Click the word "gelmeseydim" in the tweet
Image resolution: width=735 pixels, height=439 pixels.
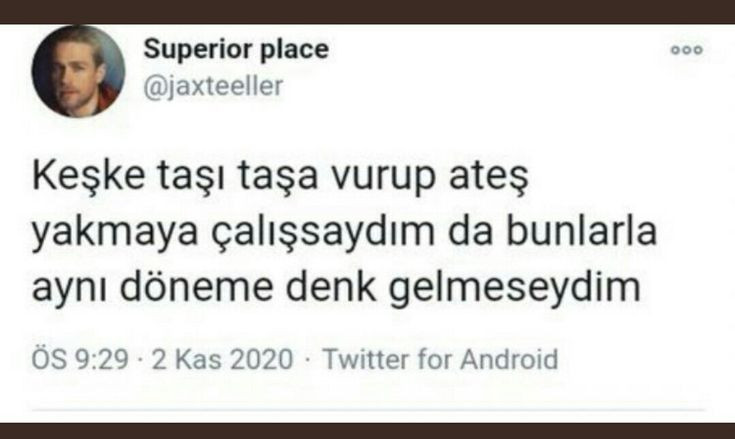click(514, 289)
